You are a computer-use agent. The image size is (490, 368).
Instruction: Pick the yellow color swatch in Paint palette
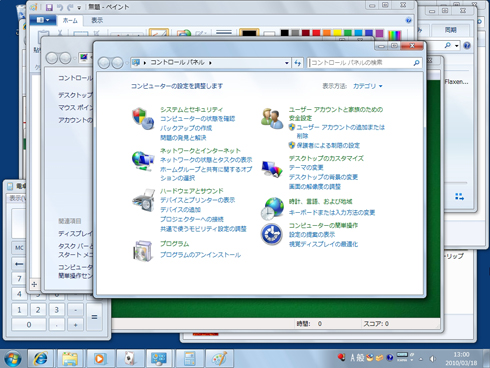[337, 33]
